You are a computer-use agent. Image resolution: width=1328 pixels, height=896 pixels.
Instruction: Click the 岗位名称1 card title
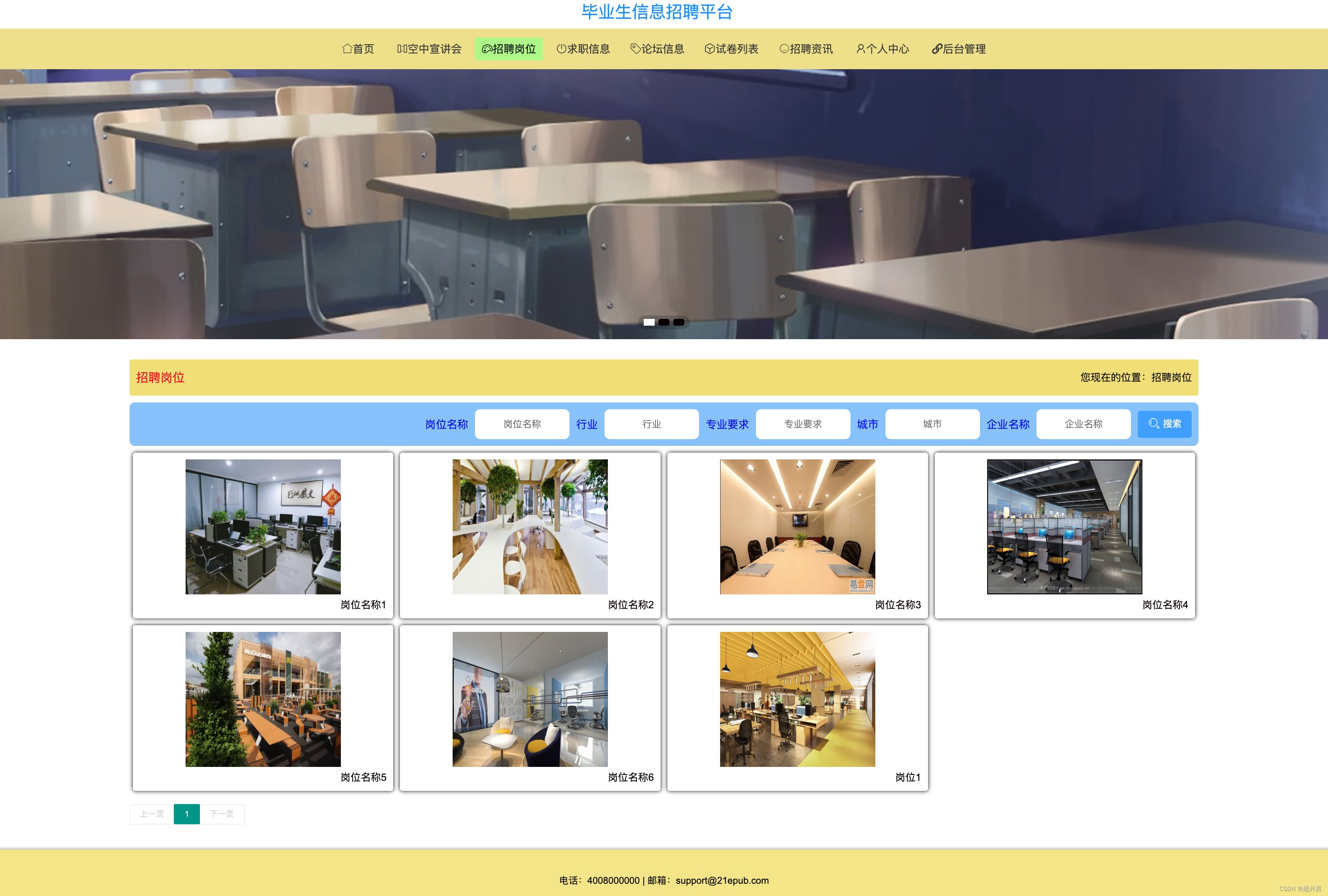click(x=364, y=605)
